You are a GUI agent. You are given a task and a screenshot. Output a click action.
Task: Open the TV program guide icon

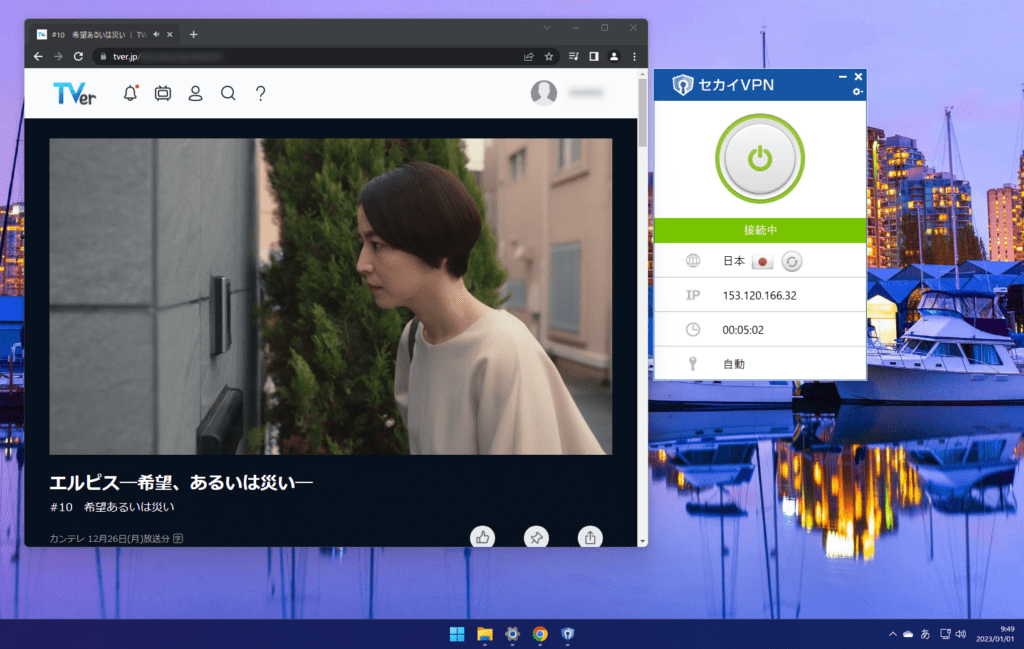coord(163,93)
